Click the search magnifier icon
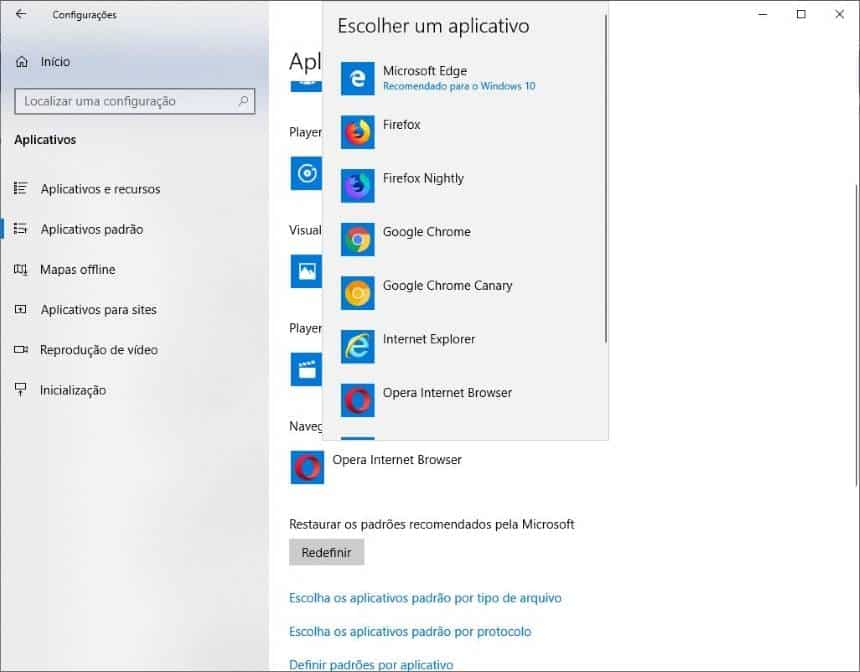 [x=244, y=101]
